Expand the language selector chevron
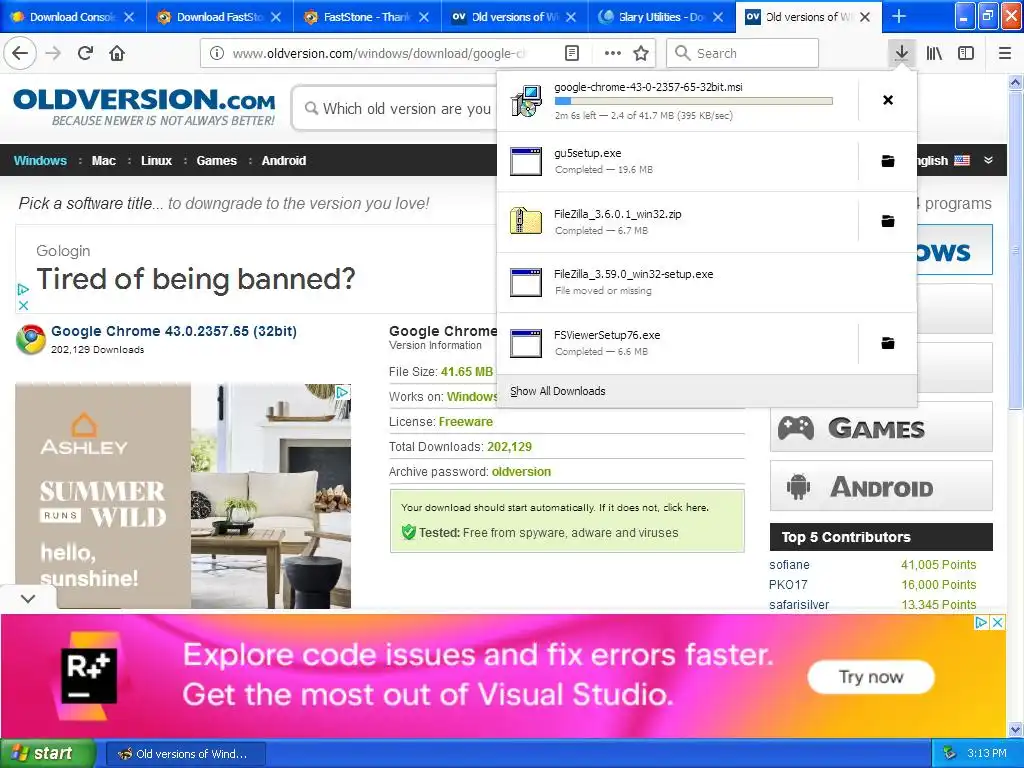Screen dimensions: 1024x768 988,160
